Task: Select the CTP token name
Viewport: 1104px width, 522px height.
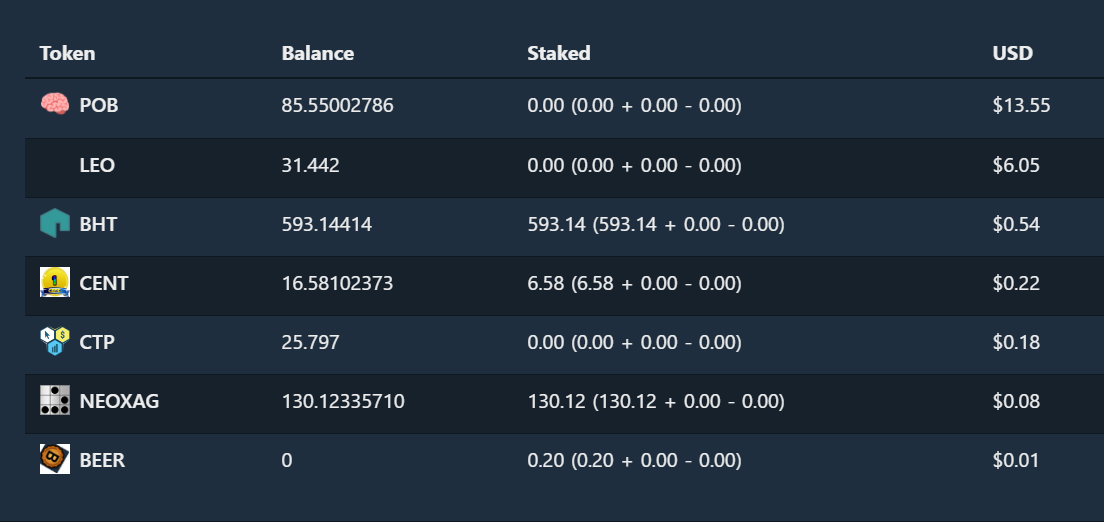Action: tap(97, 343)
